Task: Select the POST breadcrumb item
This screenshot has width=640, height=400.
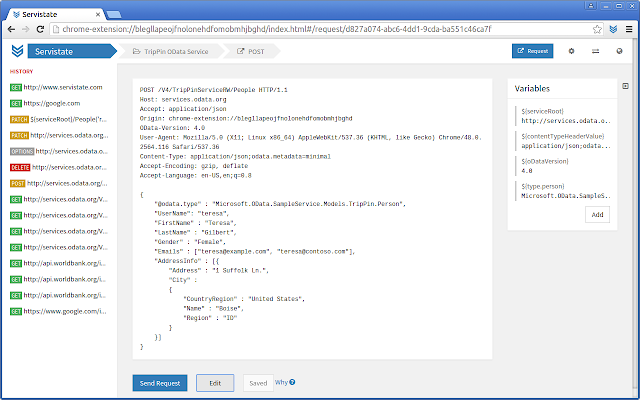Action: [x=251, y=51]
